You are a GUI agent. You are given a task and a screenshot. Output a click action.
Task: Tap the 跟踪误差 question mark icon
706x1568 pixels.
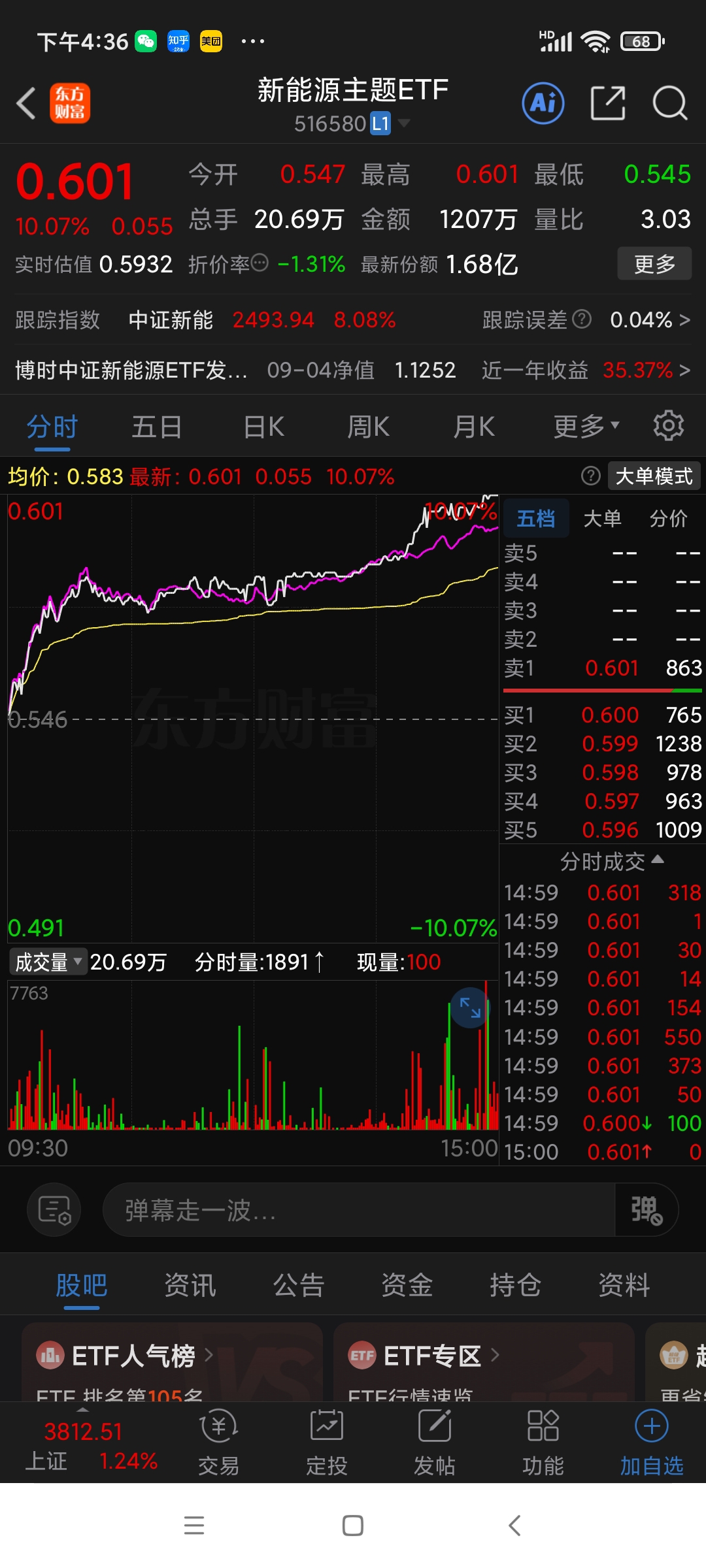click(582, 319)
